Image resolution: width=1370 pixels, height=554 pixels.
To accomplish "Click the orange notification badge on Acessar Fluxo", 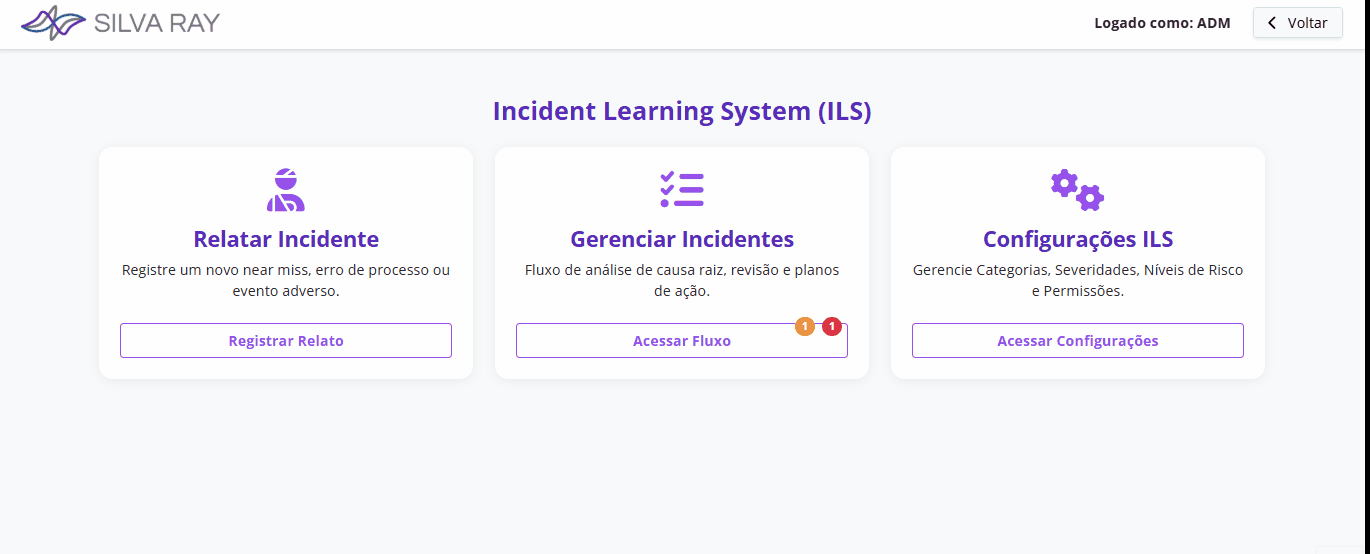I will 805,326.
